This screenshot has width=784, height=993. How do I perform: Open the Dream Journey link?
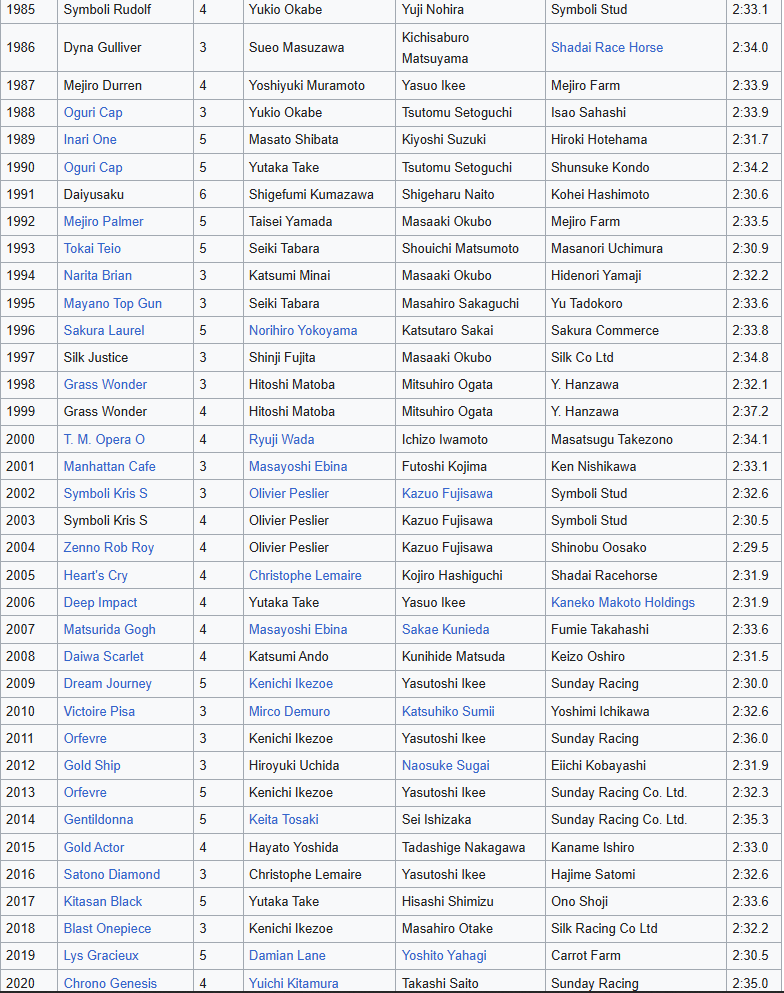click(108, 684)
